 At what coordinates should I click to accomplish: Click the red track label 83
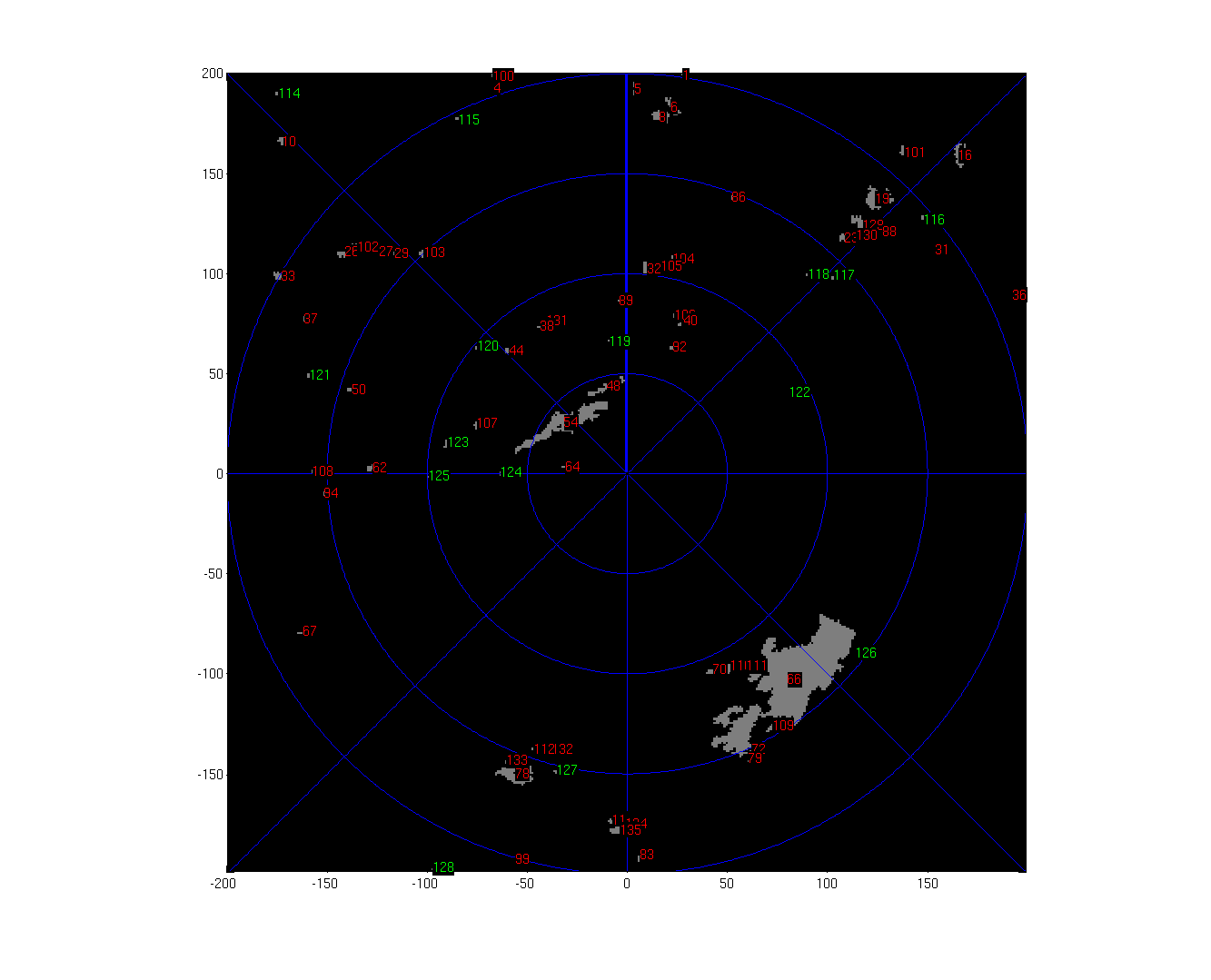(647, 855)
